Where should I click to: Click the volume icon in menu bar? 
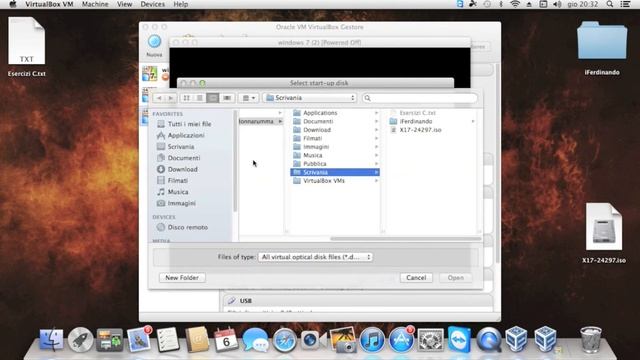click(x=557, y=4)
